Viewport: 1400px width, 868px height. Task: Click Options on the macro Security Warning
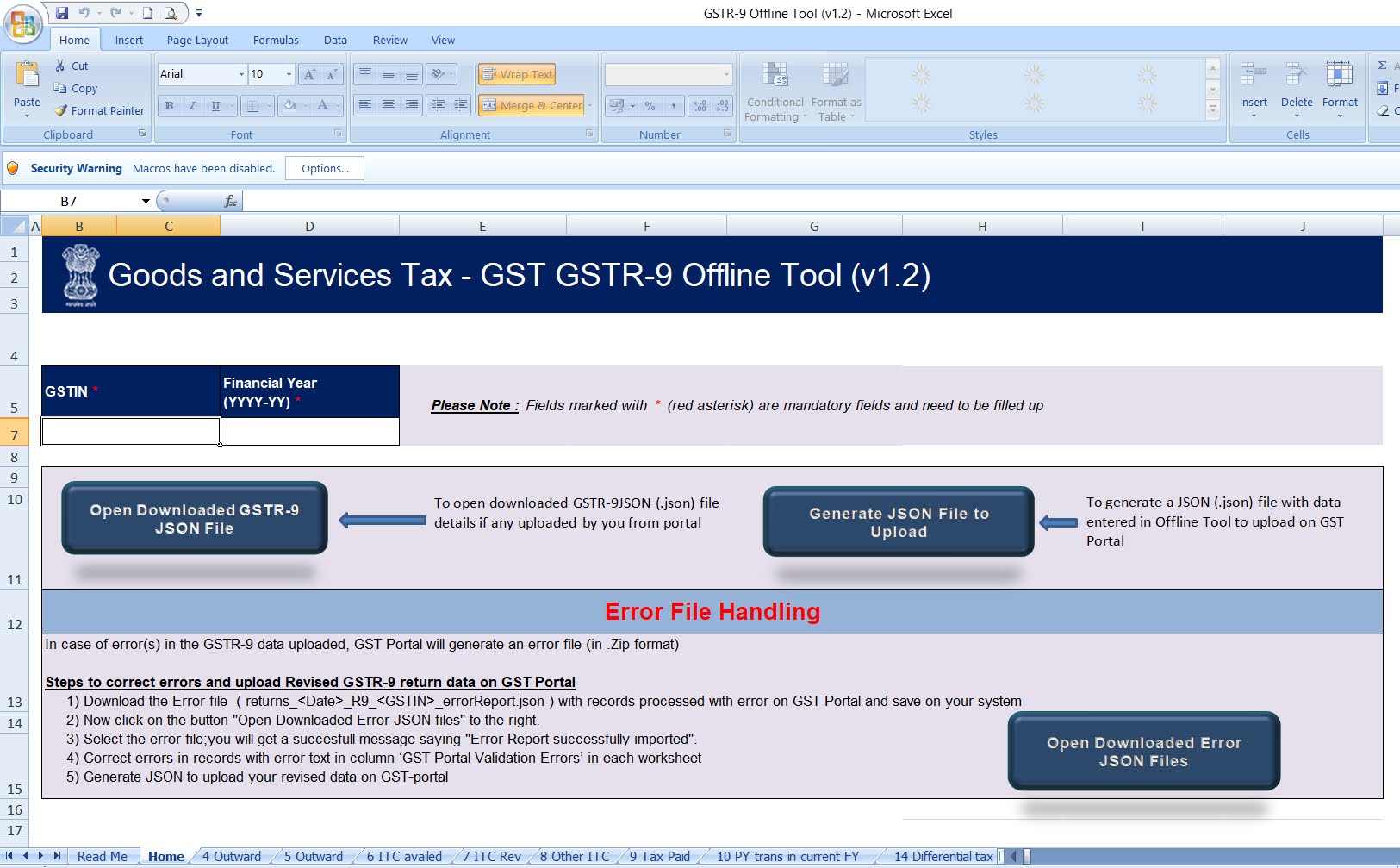[x=324, y=168]
